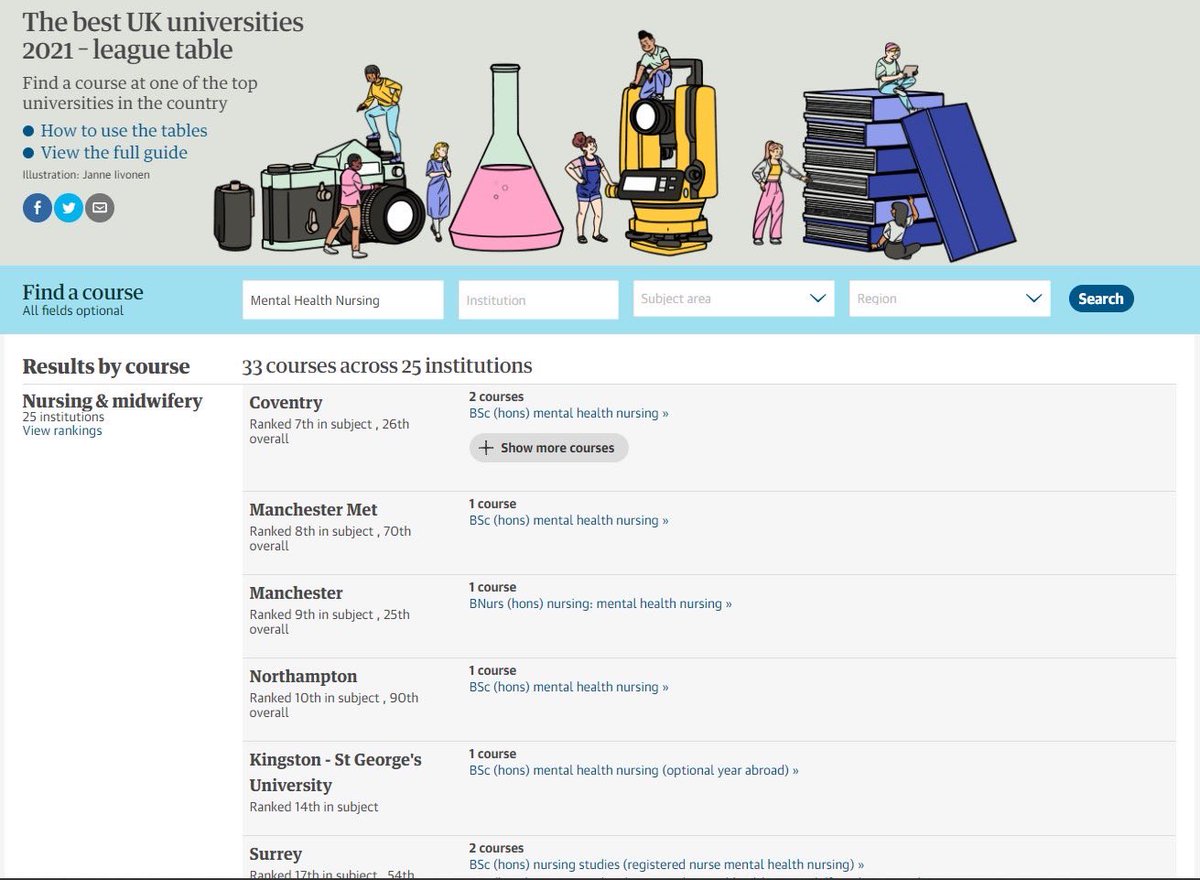Open Manchester Met BSc mental health nursing course

tap(569, 520)
